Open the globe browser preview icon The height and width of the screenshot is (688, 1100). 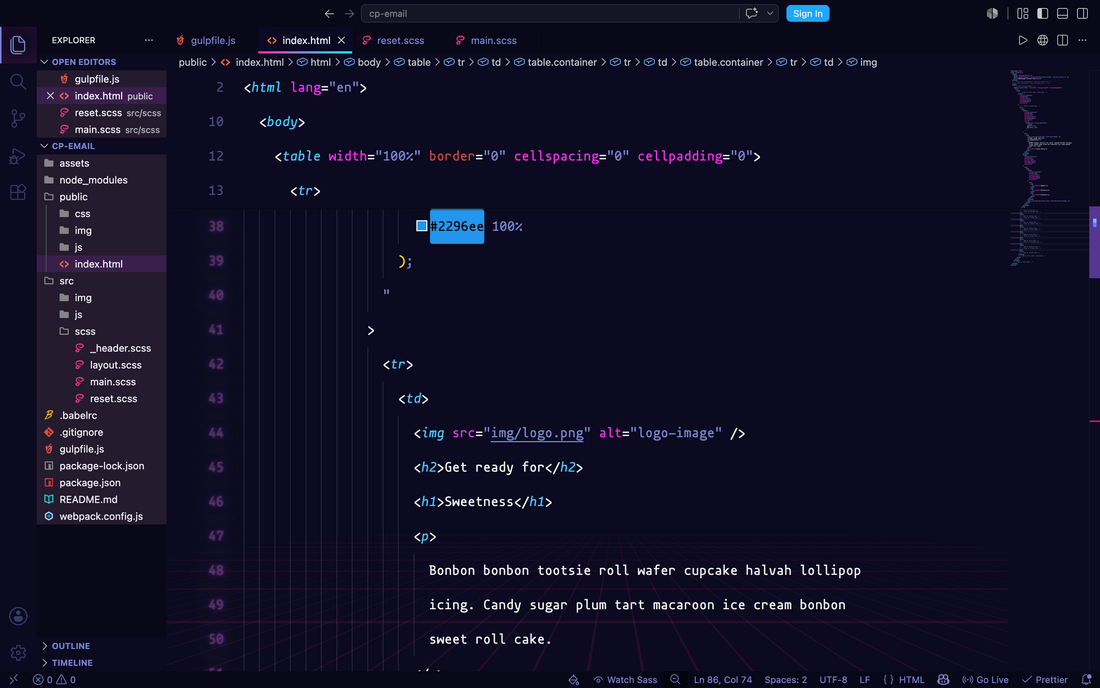[x=1042, y=41]
